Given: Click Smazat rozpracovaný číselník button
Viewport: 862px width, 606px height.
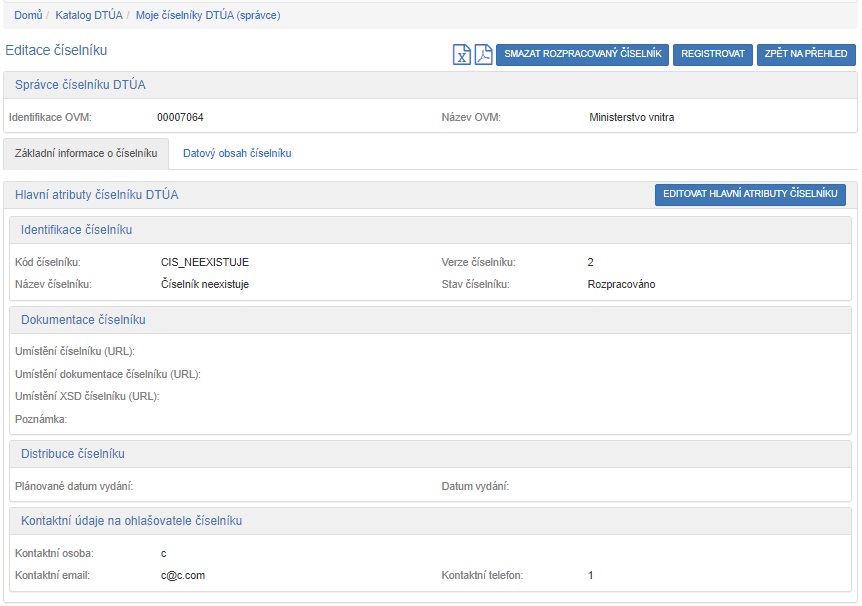Looking at the screenshot, I should (582, 54).
